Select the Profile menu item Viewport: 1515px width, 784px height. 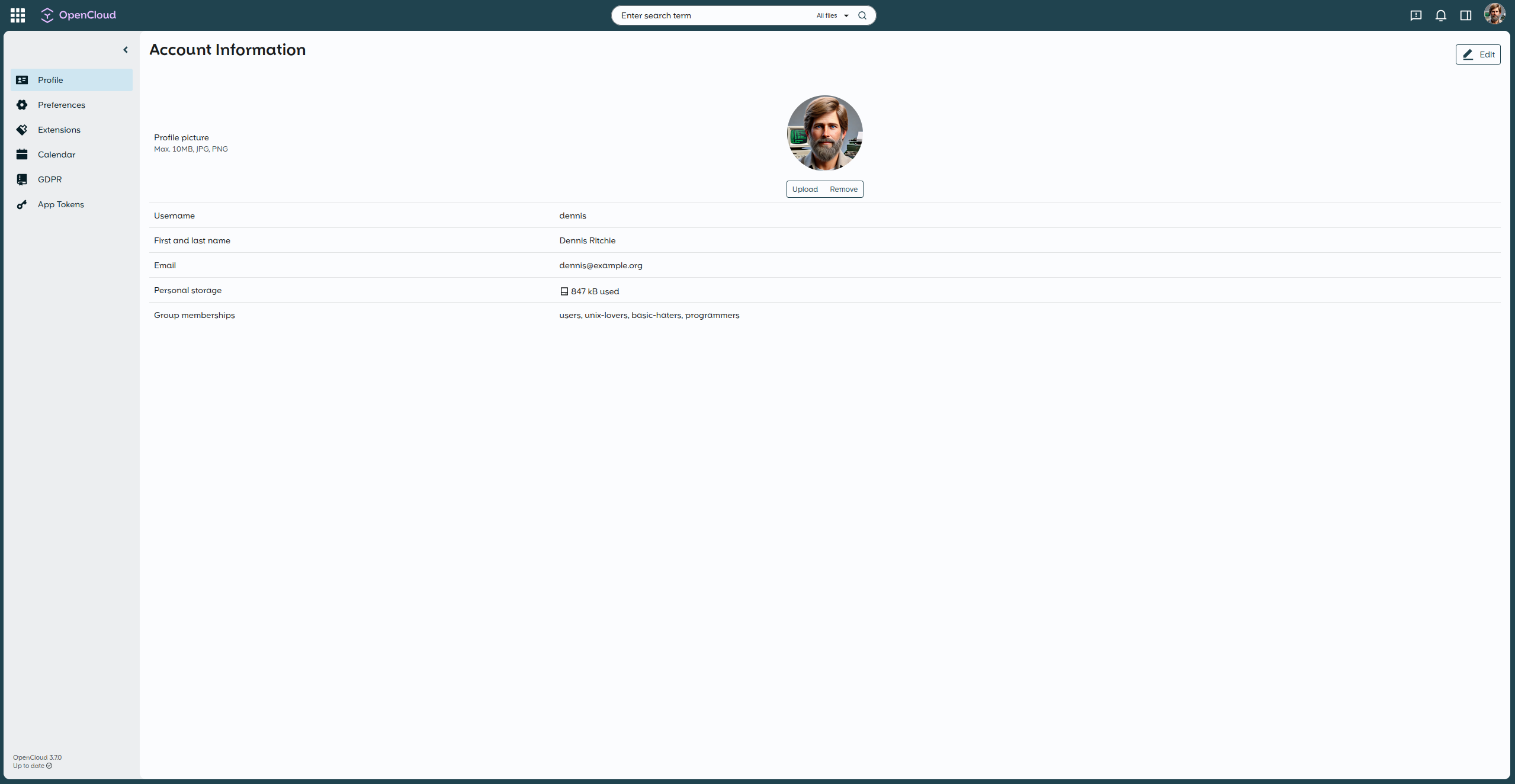click(50, 80)
